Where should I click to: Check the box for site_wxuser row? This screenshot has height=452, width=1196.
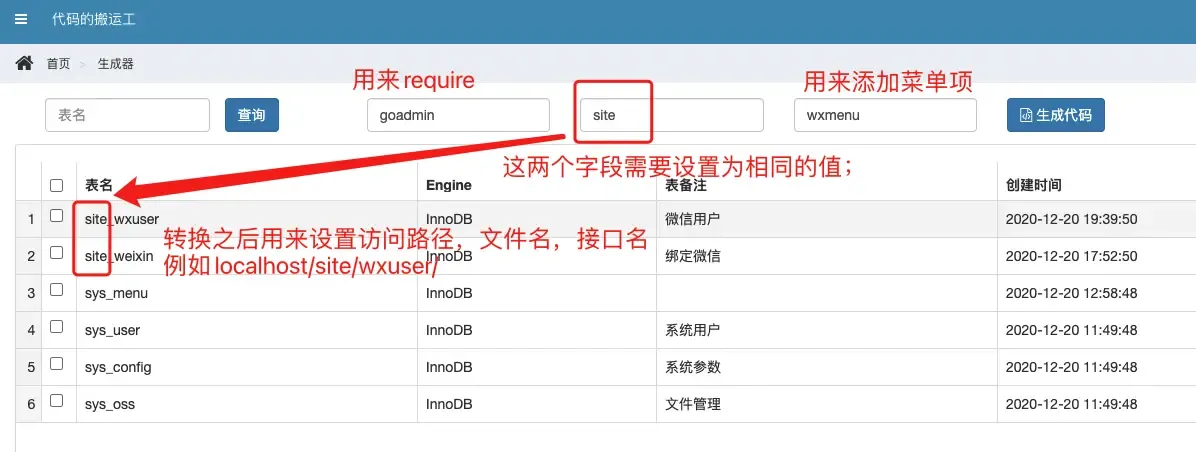pyautogui.click(x=57, y=216)
